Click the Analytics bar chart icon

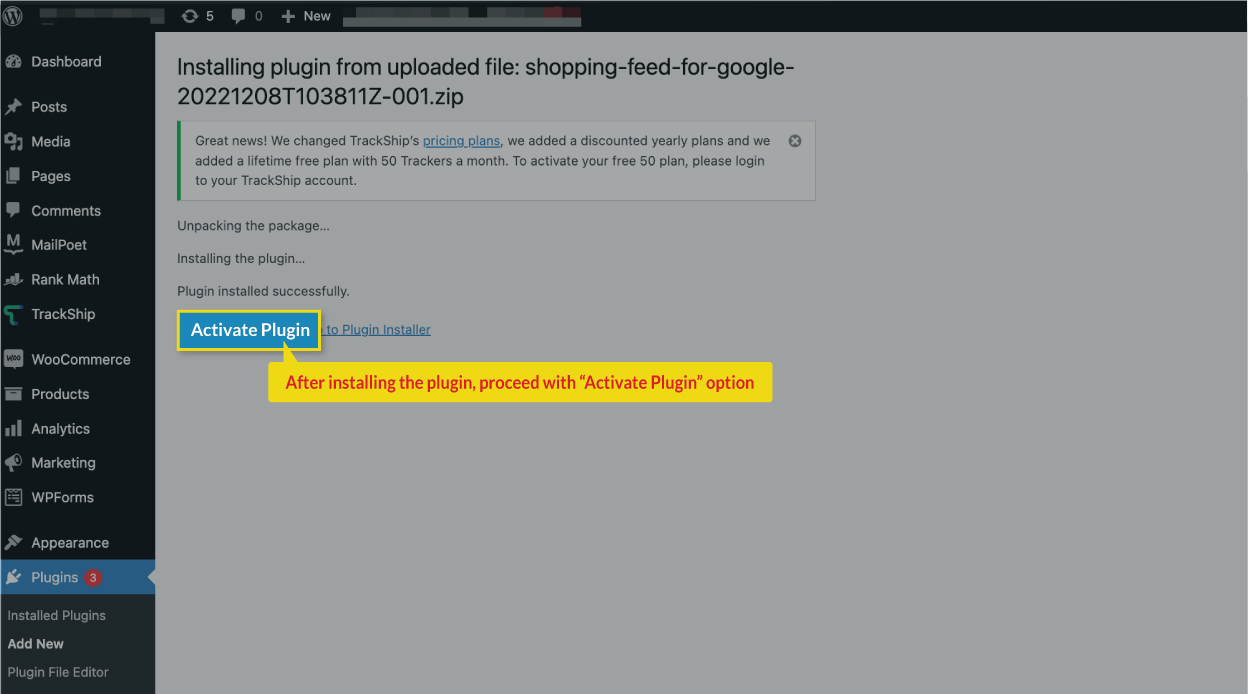(13, 429)
